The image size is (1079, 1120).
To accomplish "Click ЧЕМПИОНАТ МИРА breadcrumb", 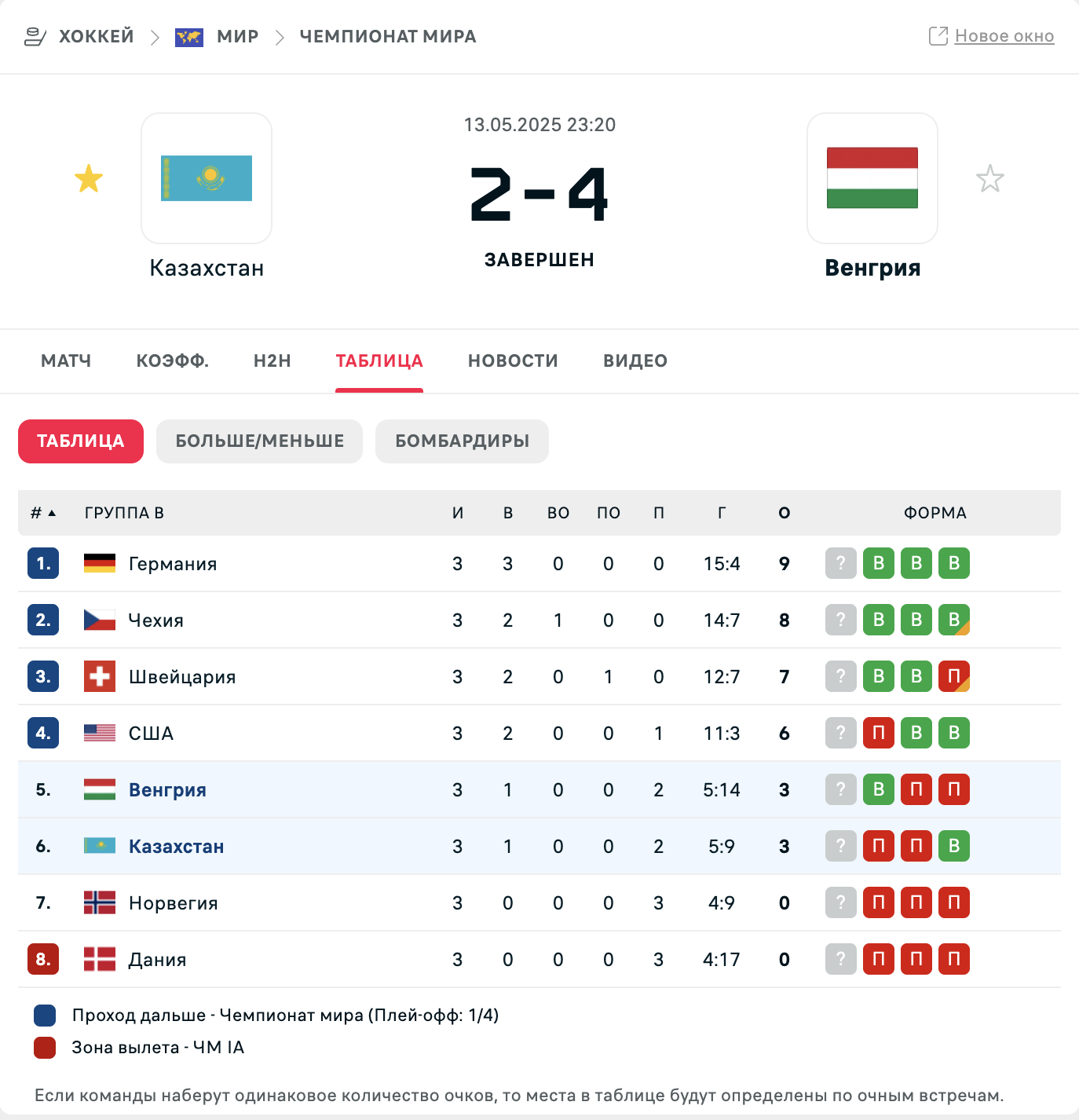I will point(388,37).
